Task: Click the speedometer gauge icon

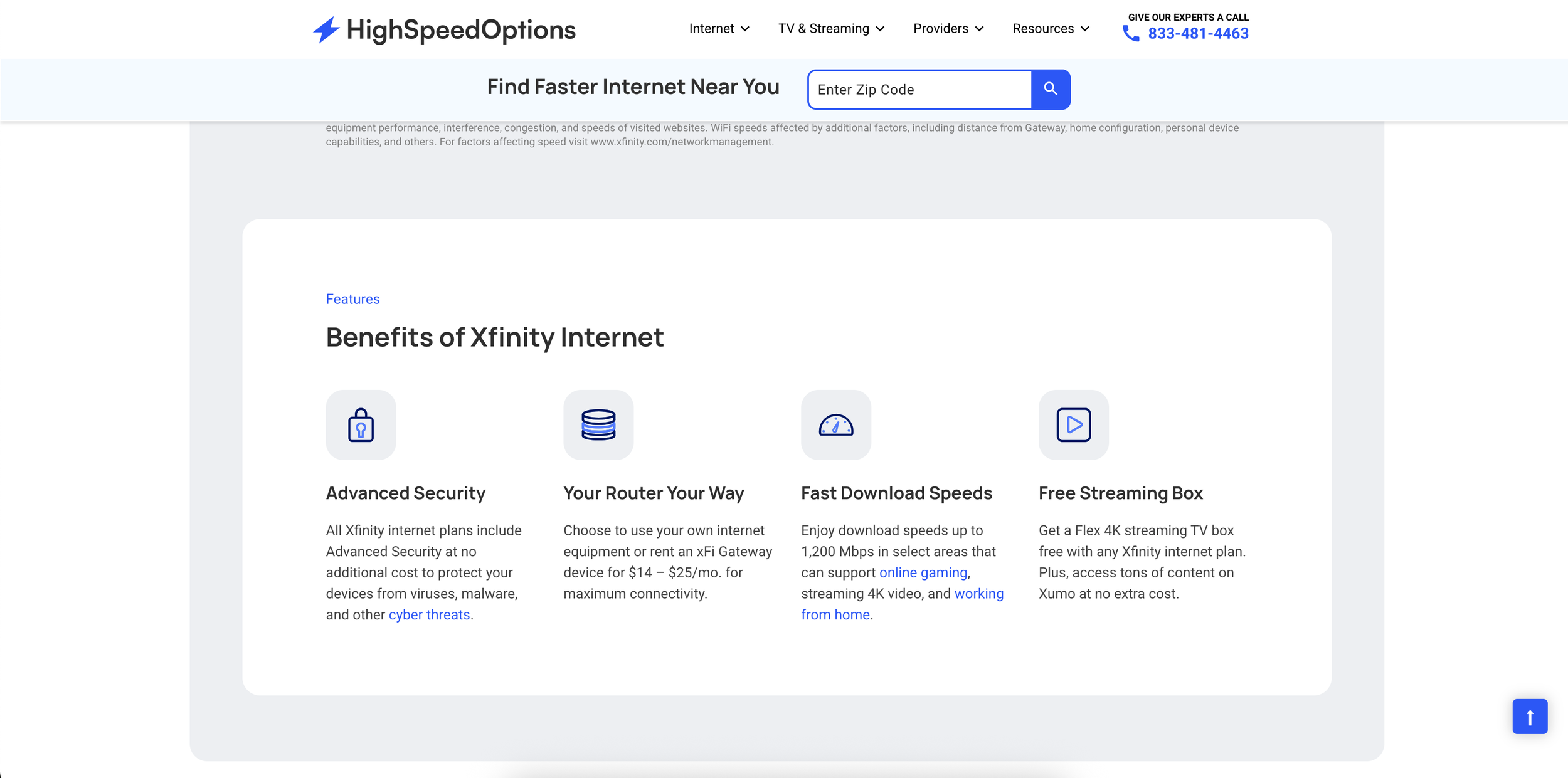Action: point(835,425)
